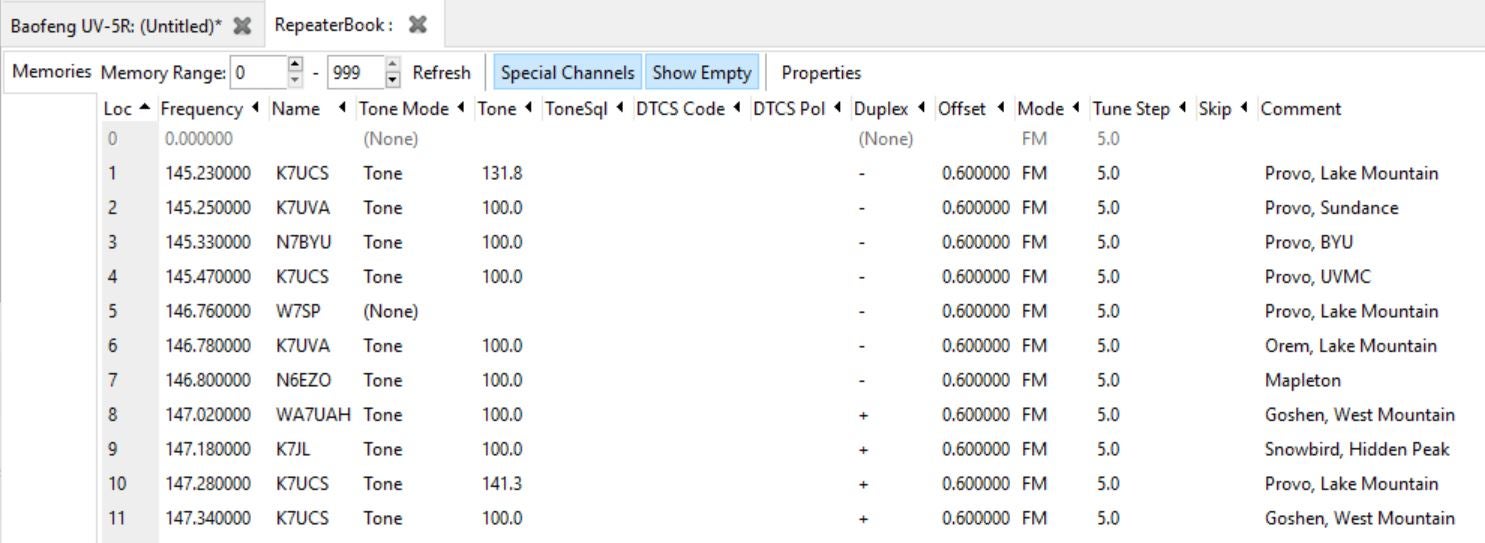Sort by the DTCS Code column header

pos(690,109)
